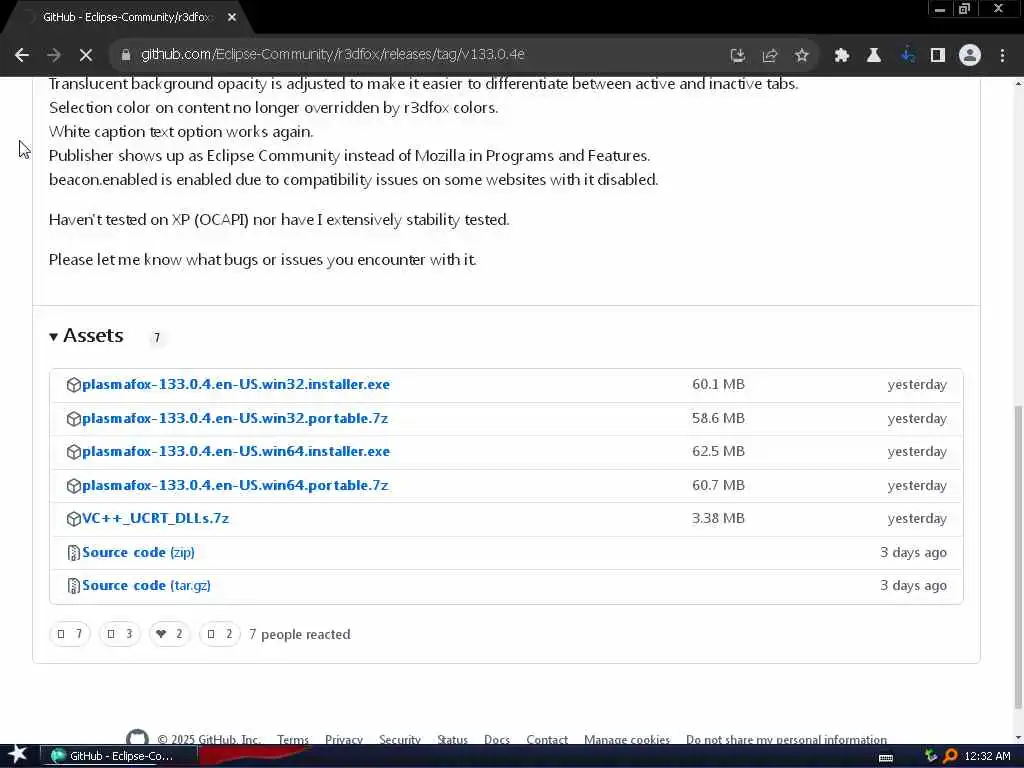This screenshot has height=768, width=1024.
Task: Toggle the heart reaction with count 2
Action: 170,634
